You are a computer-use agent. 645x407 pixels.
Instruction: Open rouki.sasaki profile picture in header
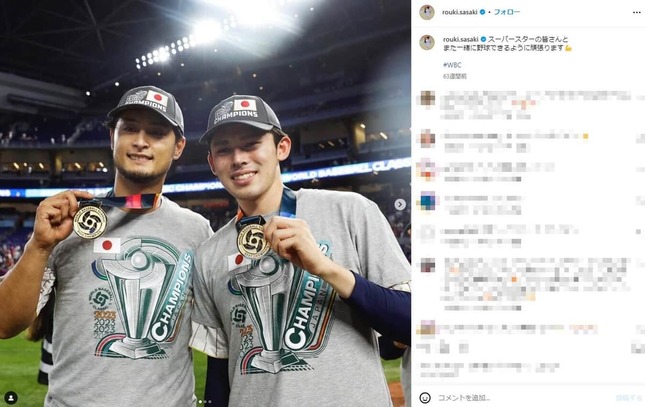(x=427, y=12)
